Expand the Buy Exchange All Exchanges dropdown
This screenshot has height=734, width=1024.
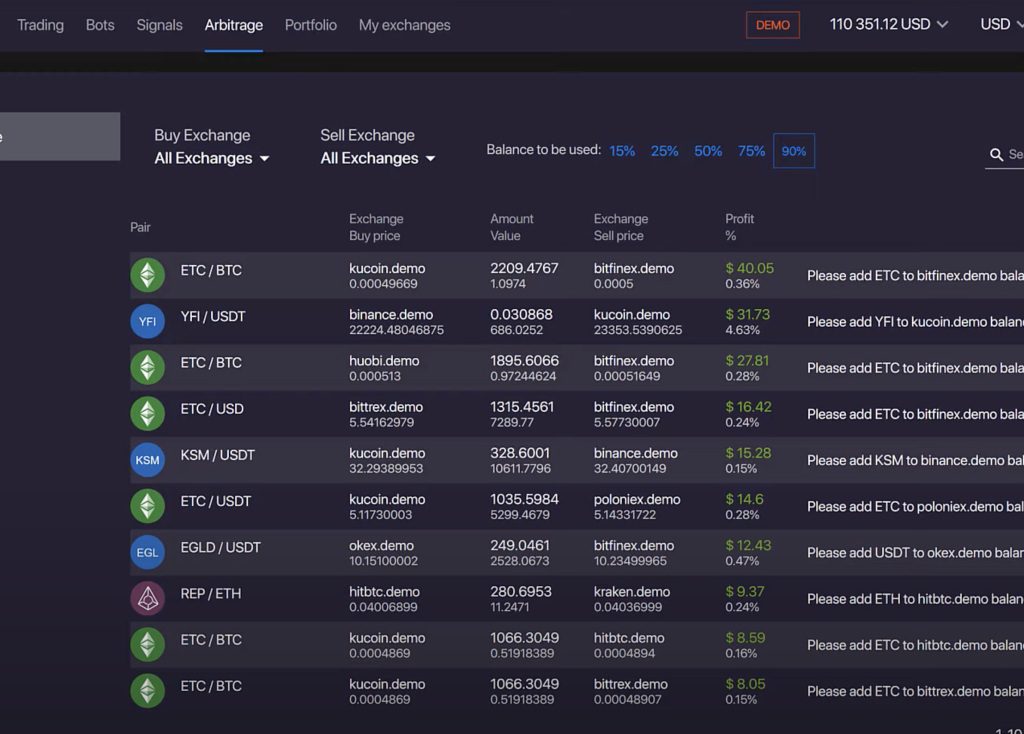212,158
